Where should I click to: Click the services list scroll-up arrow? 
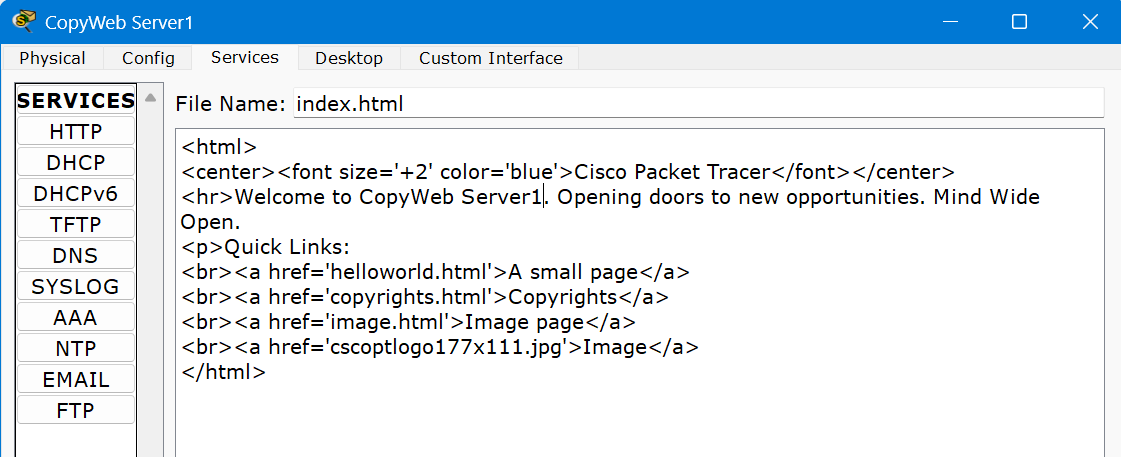150,98
